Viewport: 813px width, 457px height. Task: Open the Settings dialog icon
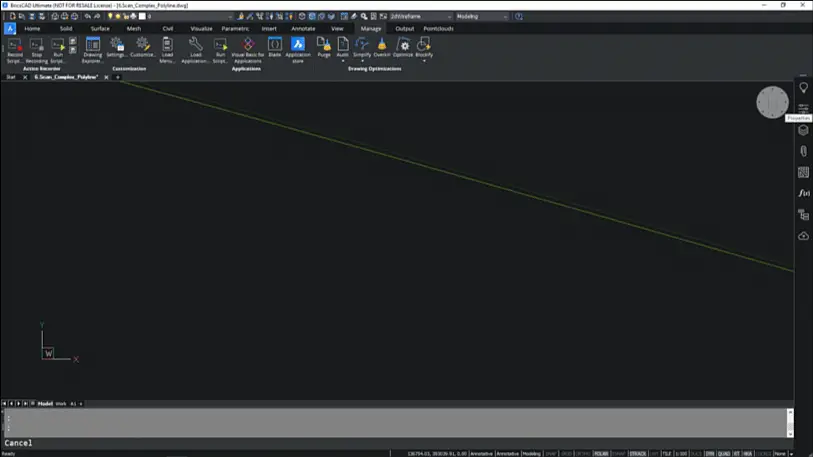pos(117,47)
